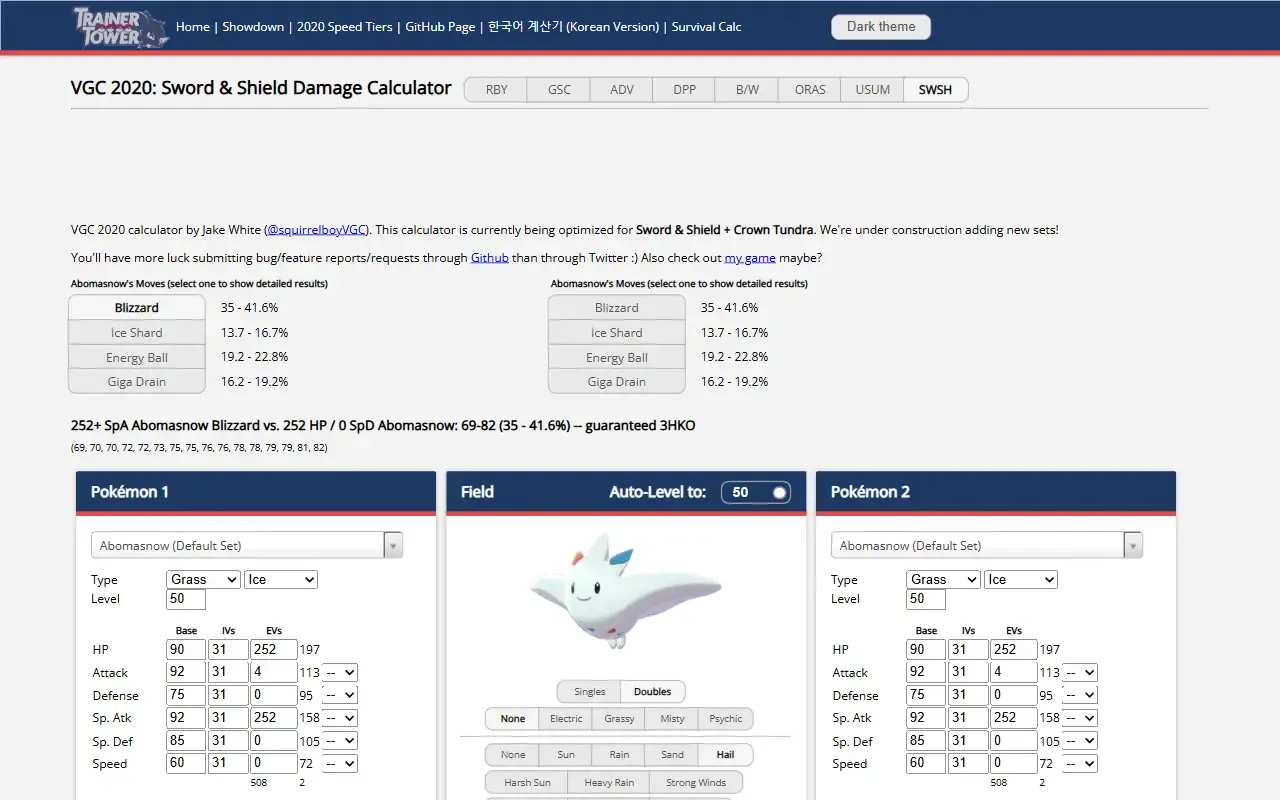Select Singles battle format
This screenshot has width=1280, height=800.
[x=589, y=692]
